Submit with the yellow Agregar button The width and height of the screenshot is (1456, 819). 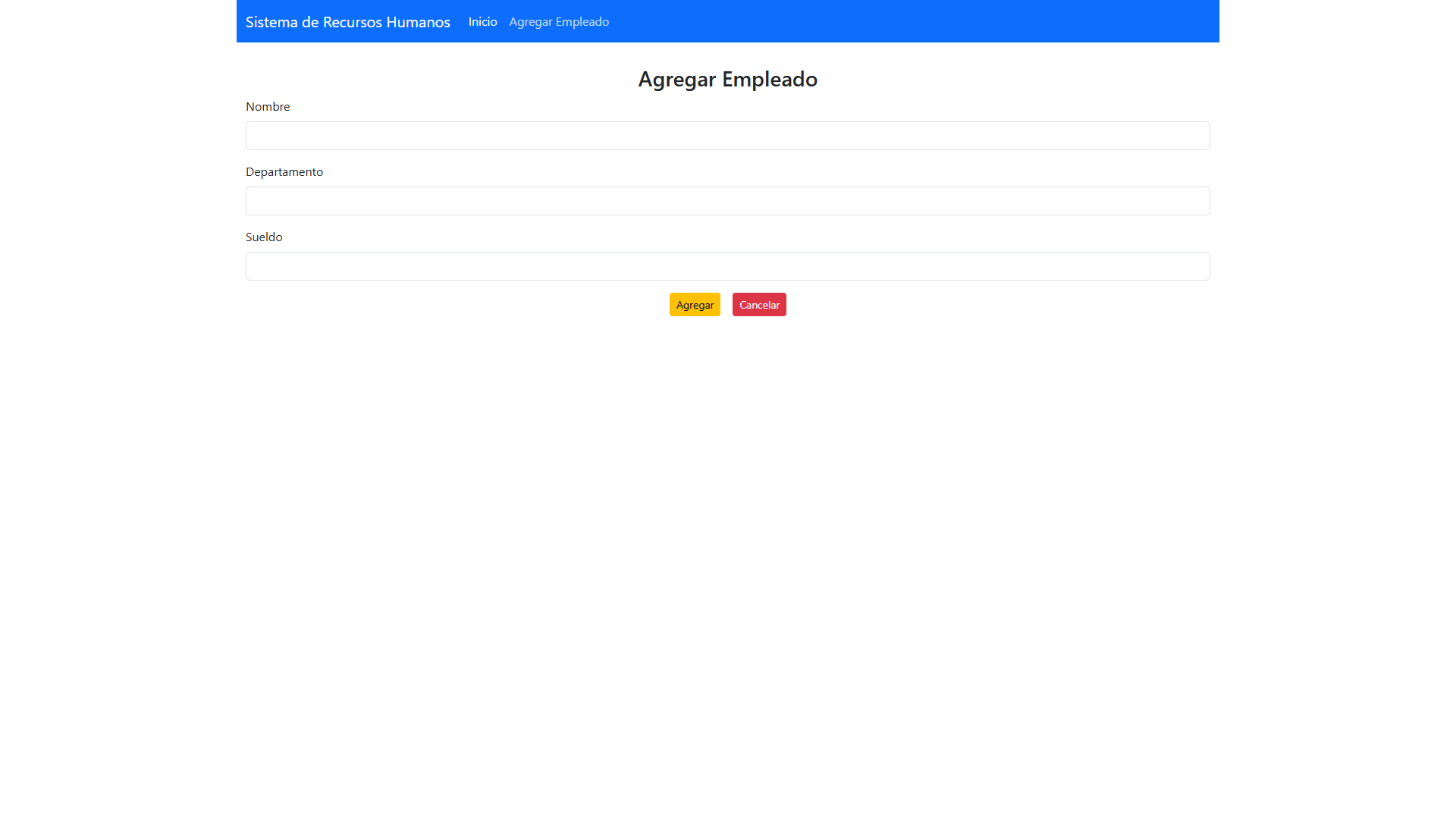pyautogui.click(x=695, y=305)
